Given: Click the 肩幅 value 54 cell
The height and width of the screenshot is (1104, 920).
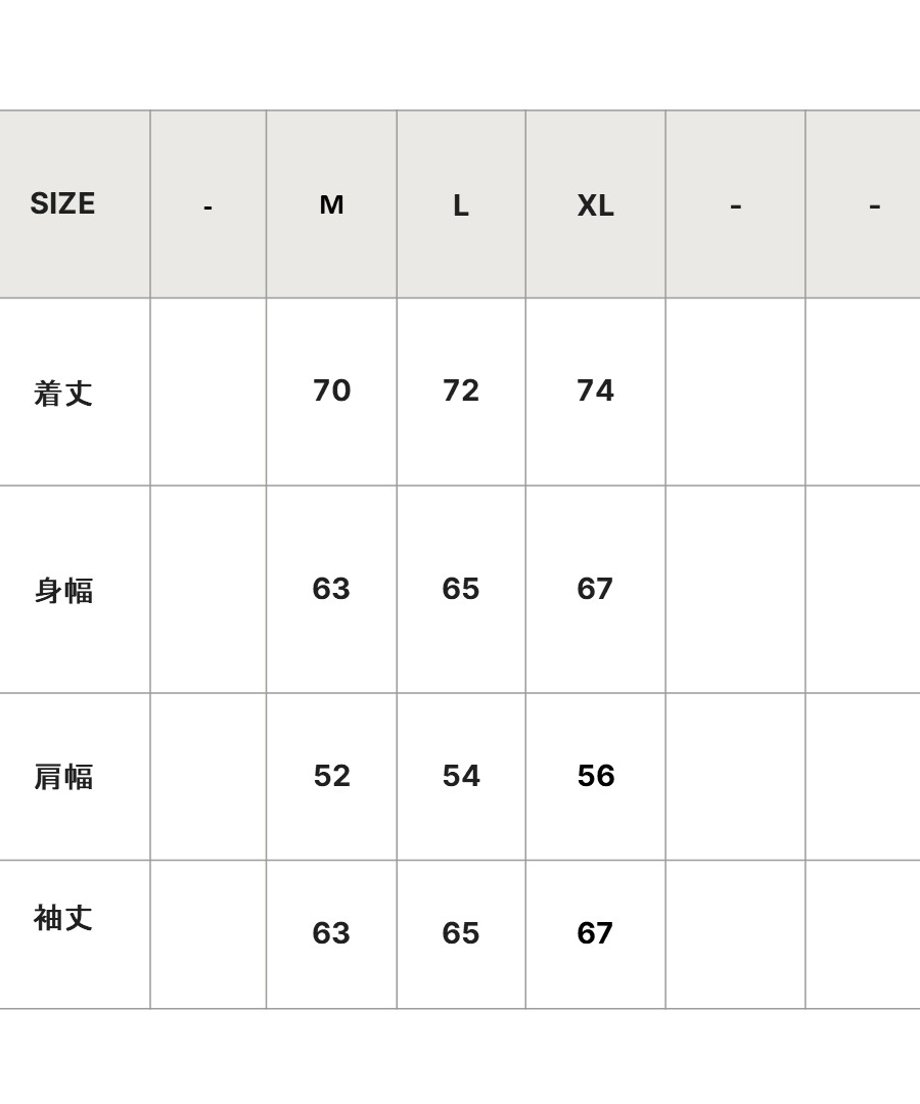Looking at the screenshot, I should click(461, 776).
